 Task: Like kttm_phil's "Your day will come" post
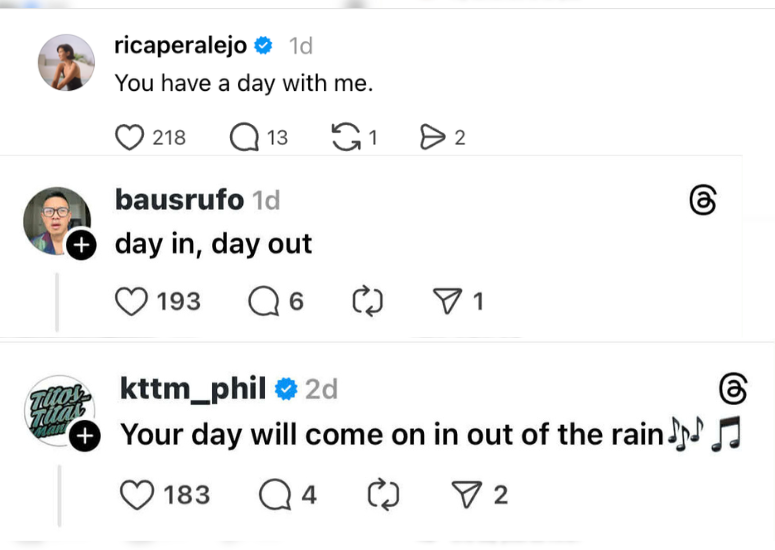coord(136,494)
